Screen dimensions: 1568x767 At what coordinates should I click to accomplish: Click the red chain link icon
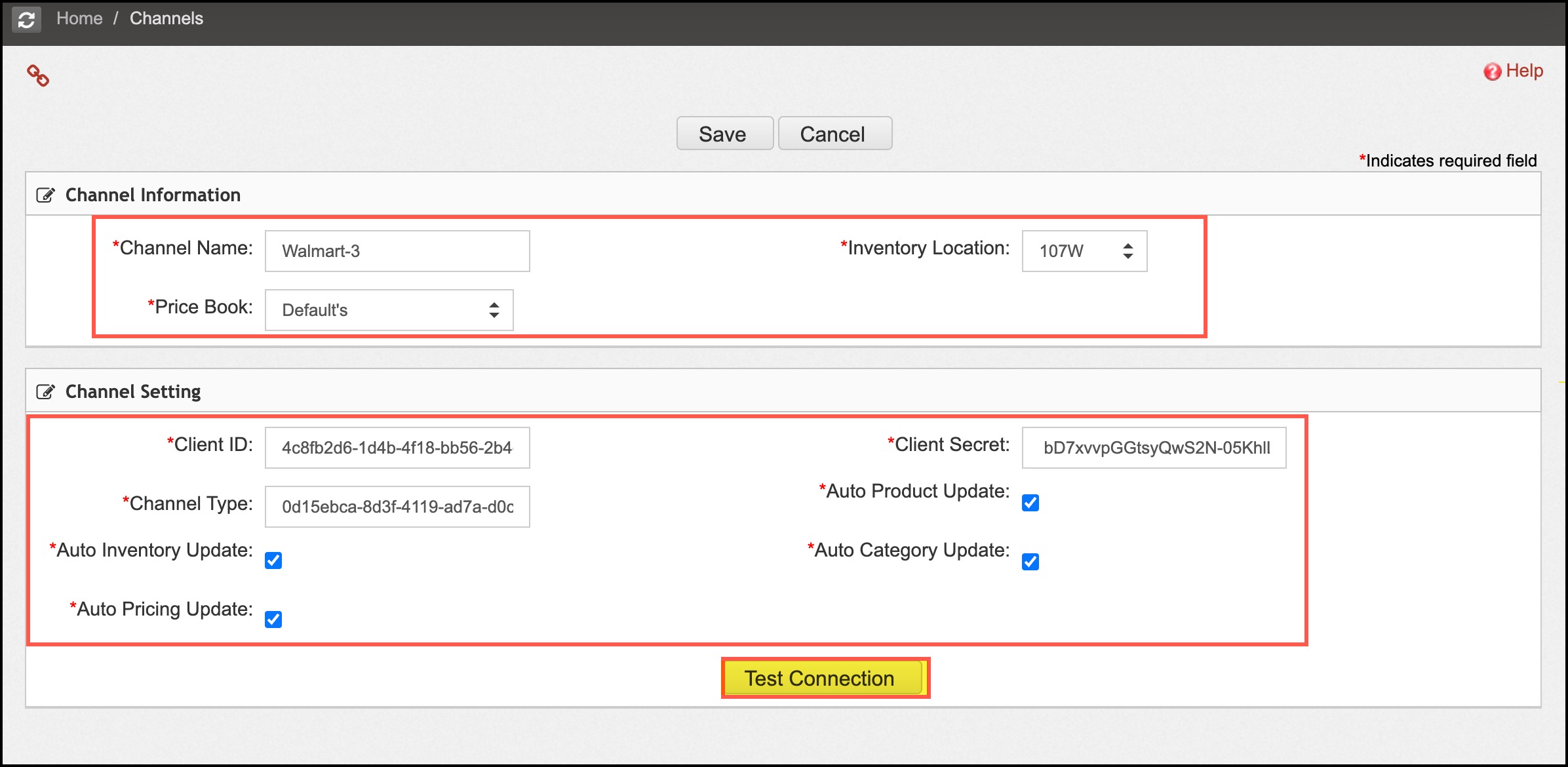38,76
